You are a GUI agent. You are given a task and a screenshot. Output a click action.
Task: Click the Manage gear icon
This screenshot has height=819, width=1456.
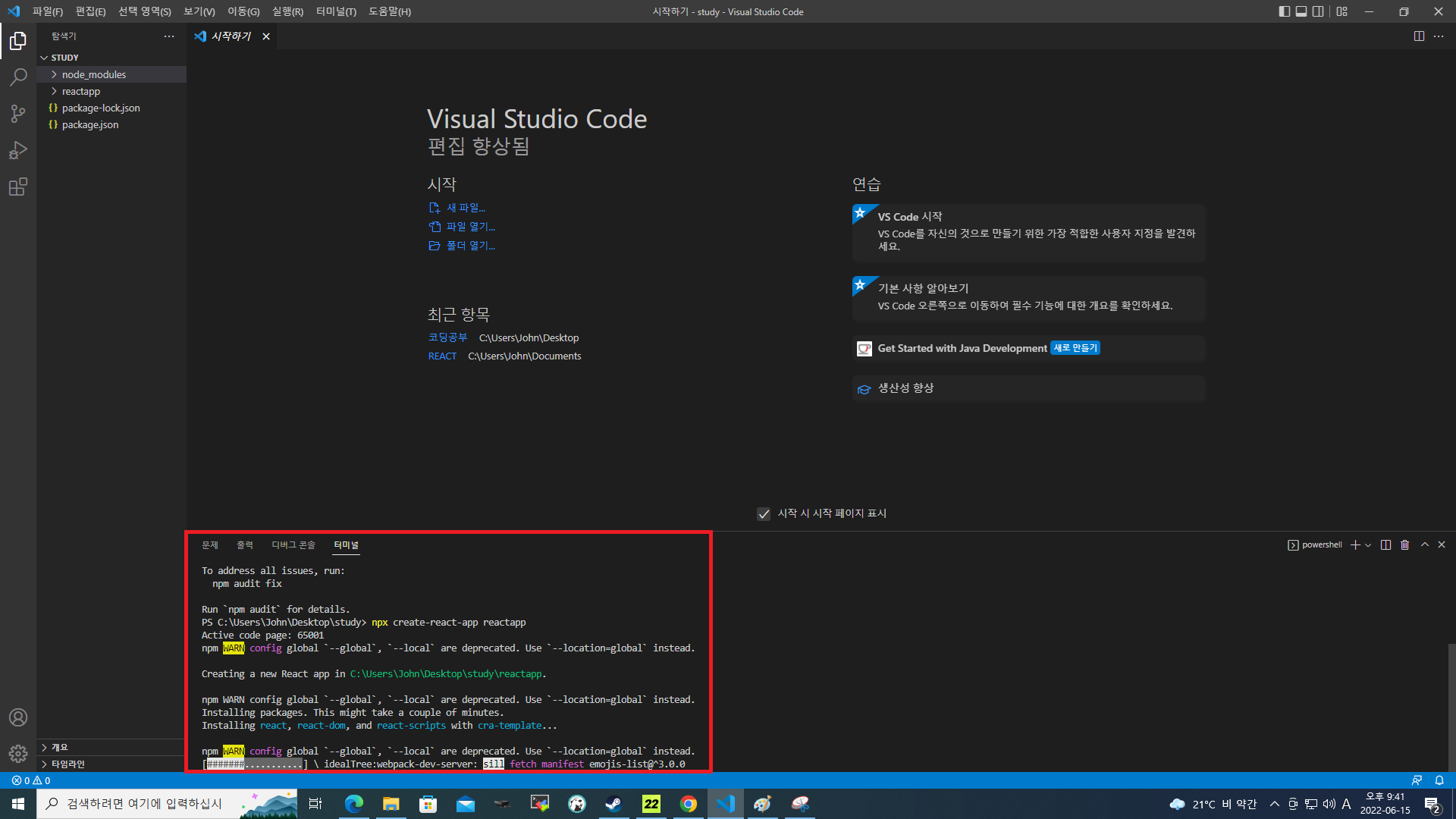tap(18, 753)
